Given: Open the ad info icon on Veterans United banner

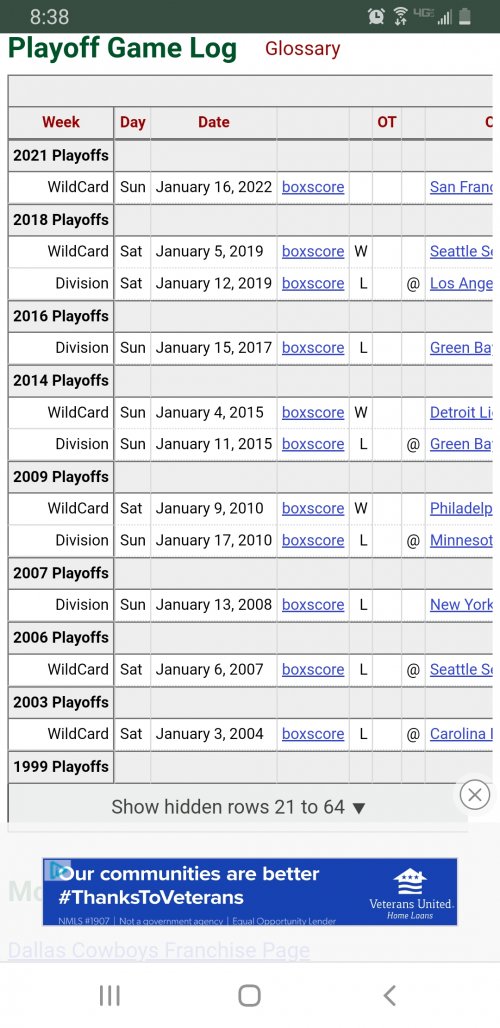Looking at the screenshot, I should click(x=57, y=870).
